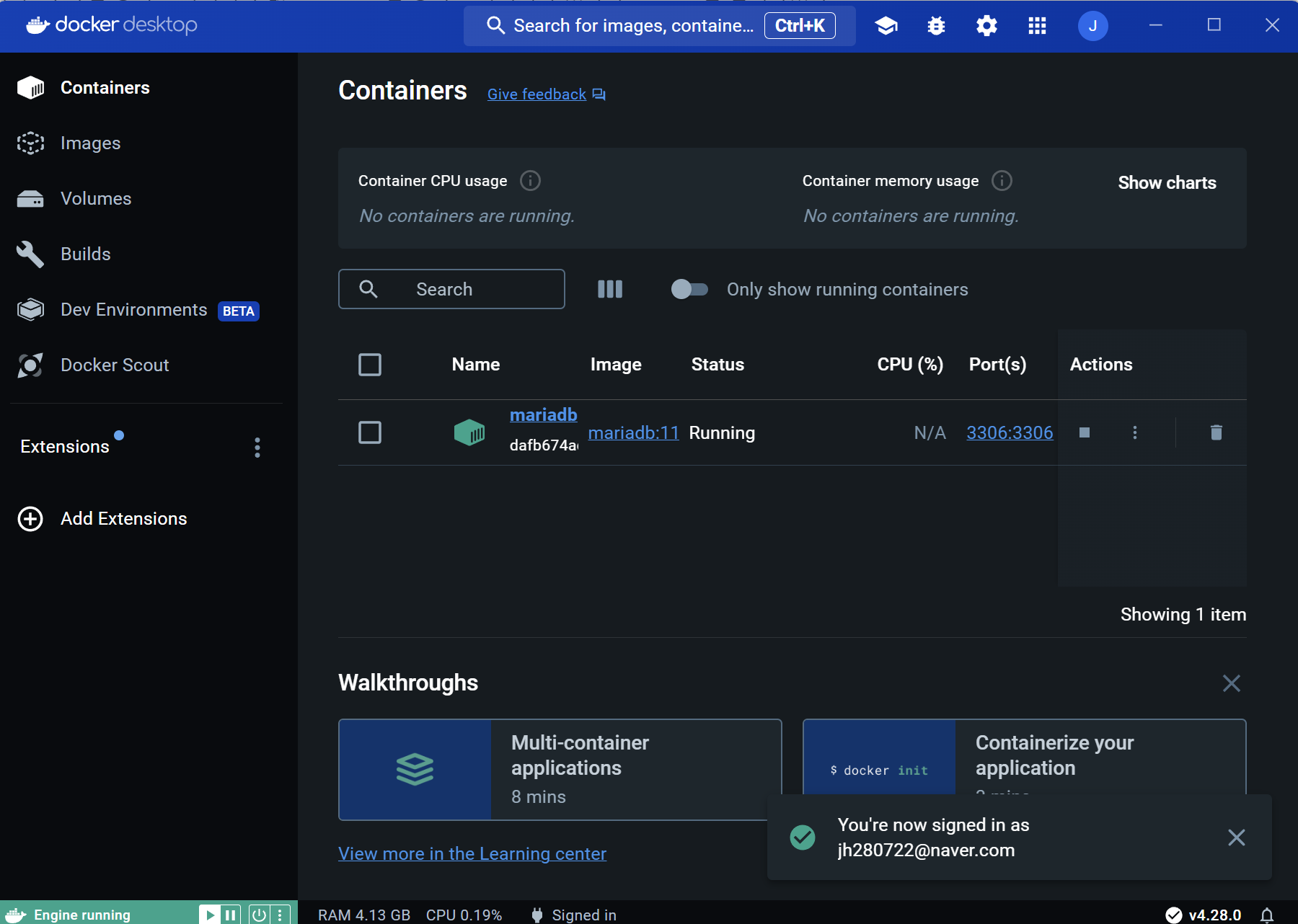Delete the mariadb container

[1216, 432]
